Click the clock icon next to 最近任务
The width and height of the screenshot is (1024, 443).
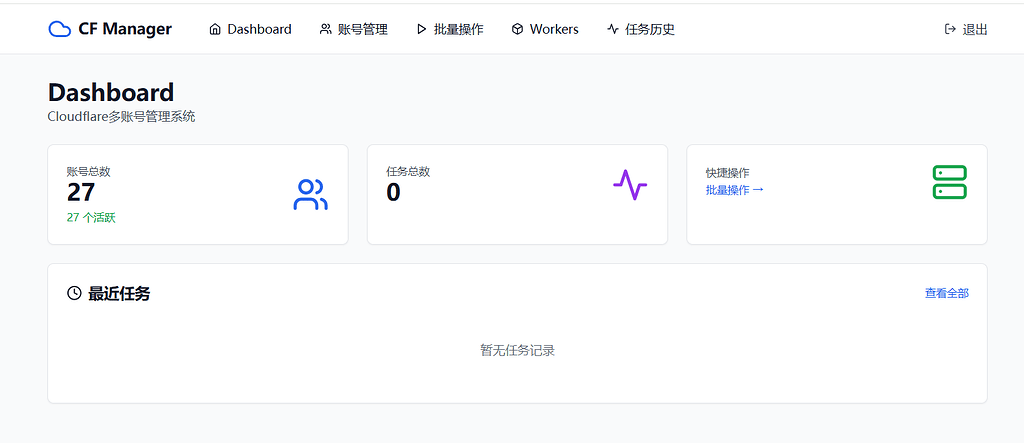coord(74,293)
